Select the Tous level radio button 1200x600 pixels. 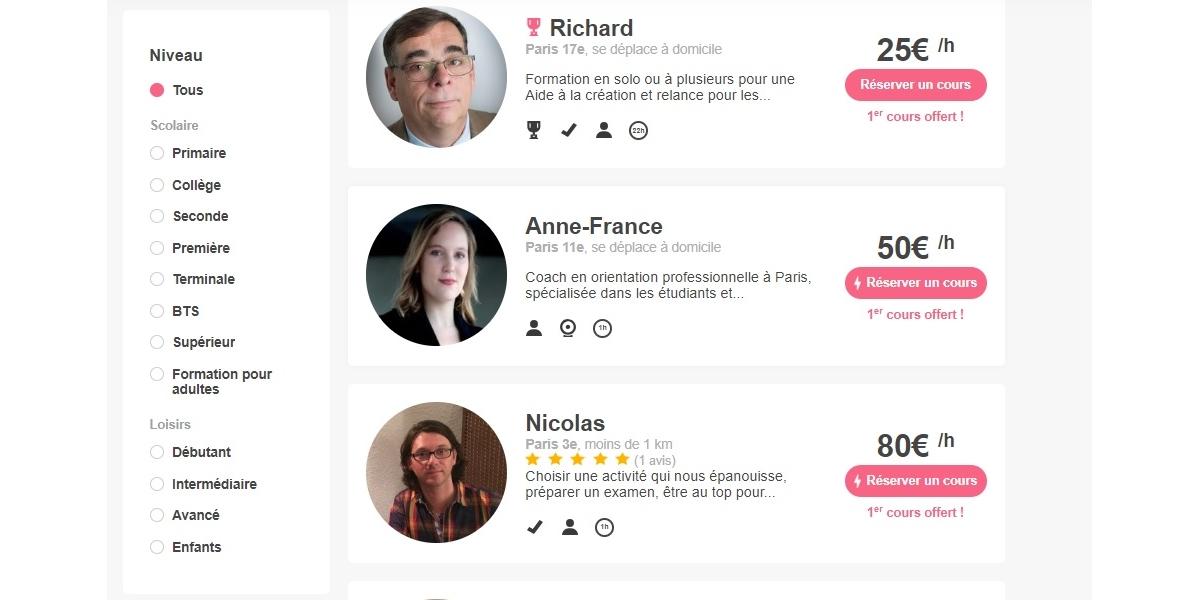[157, 90]
